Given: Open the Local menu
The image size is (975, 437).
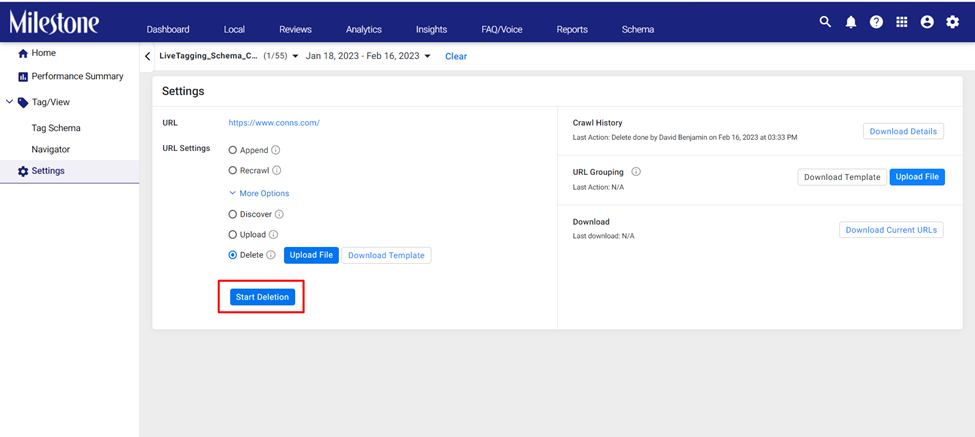Looking at the screenshot, I should click(234, 29).
